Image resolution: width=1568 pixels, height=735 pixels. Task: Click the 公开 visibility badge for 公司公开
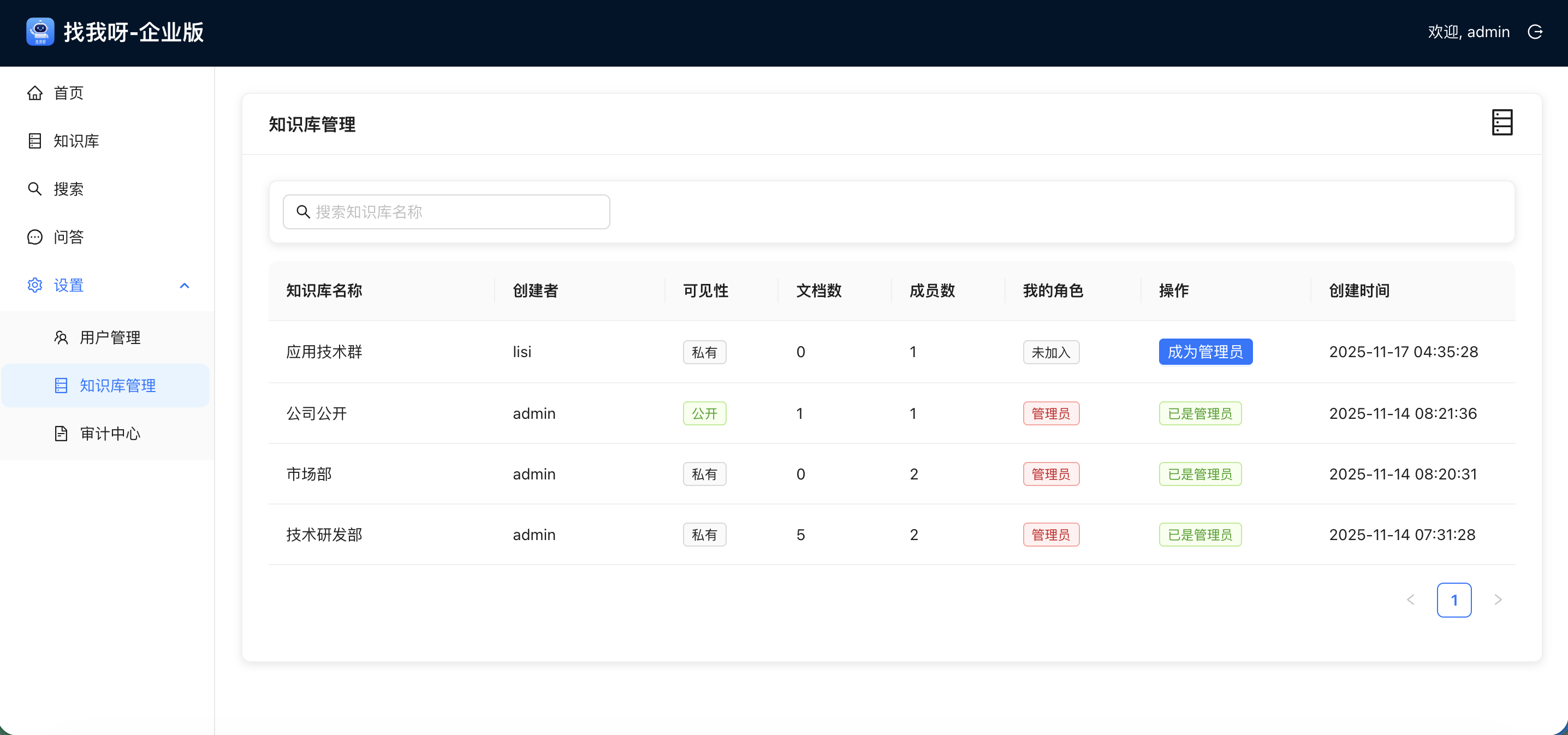pyautogui.click(x=704, y=413)
